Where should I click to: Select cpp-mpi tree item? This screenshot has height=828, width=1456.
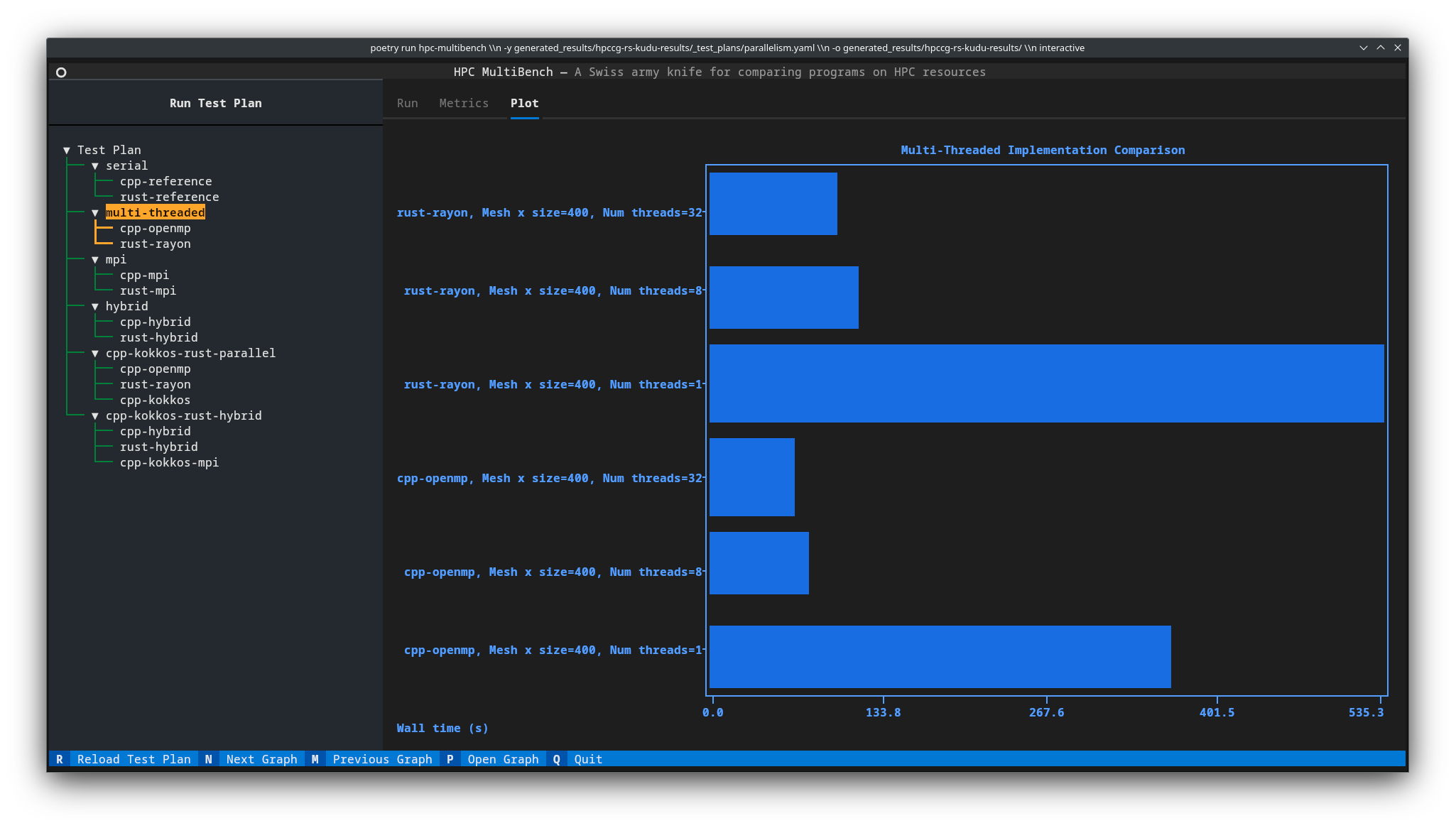click(145, 276)
